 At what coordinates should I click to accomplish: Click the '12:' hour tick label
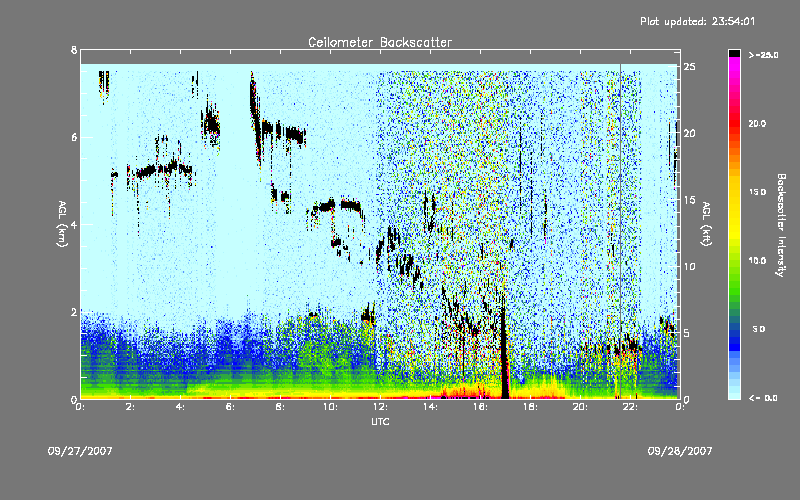(380, 407)
